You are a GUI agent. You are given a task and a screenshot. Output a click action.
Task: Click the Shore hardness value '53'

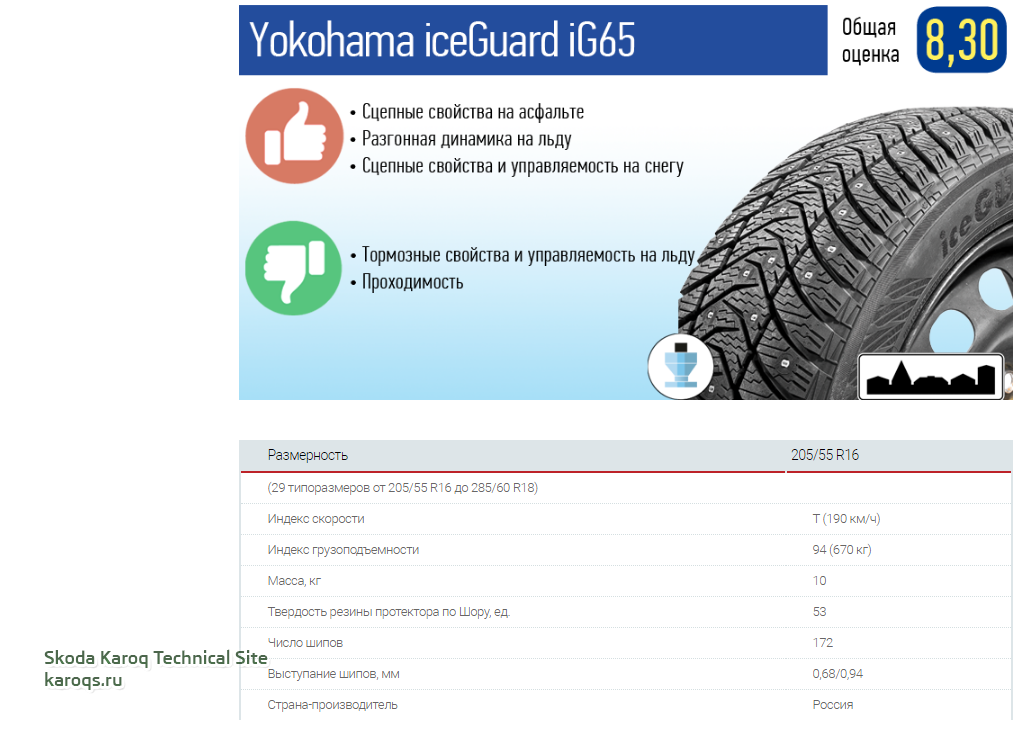820,612
